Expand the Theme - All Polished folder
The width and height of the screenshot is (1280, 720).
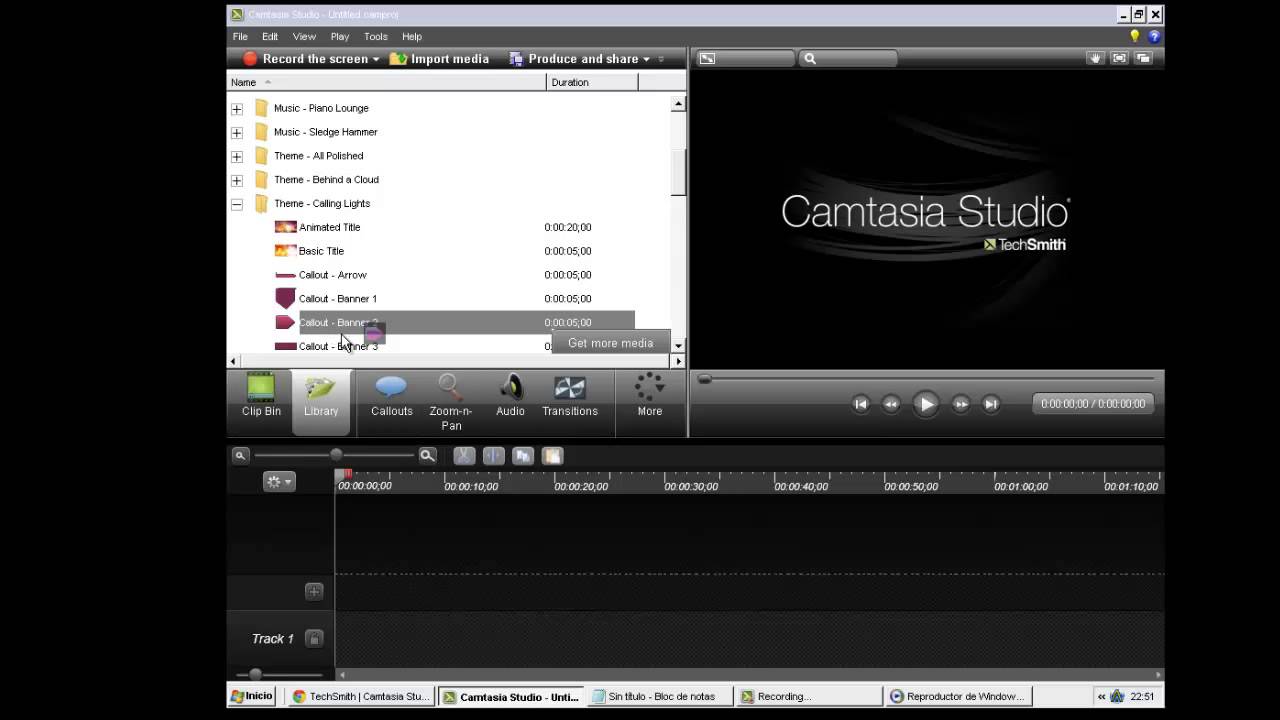pos(237,156)
